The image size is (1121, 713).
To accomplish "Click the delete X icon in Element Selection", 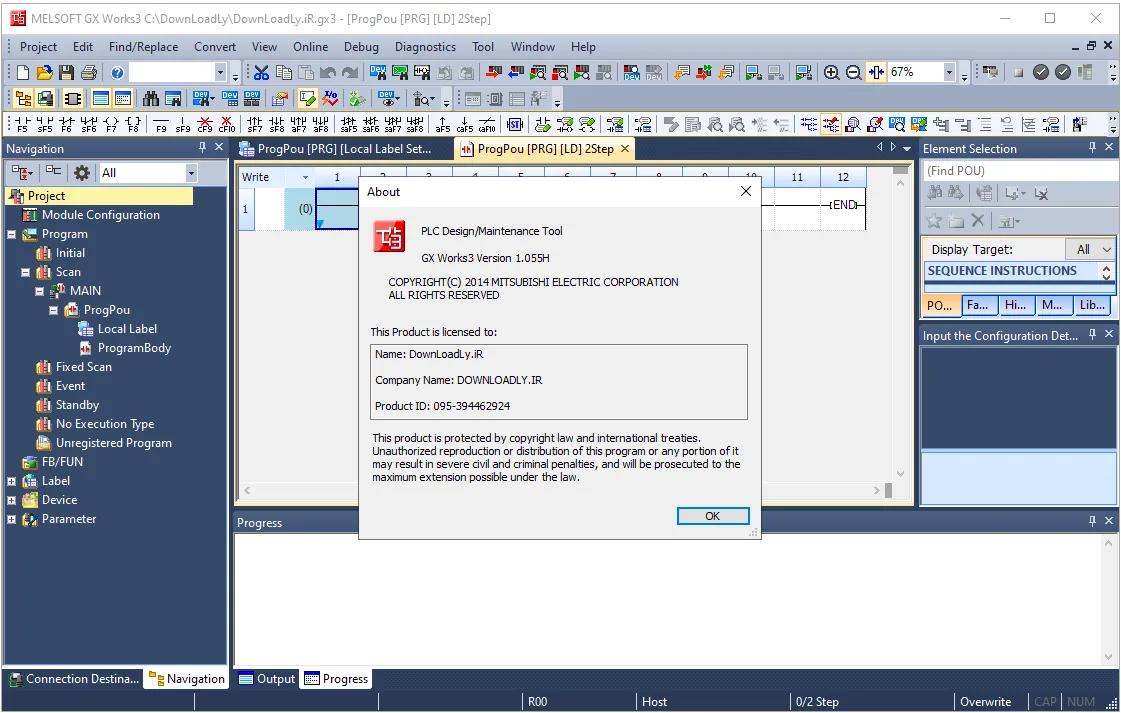I will (x=978, y=221).
